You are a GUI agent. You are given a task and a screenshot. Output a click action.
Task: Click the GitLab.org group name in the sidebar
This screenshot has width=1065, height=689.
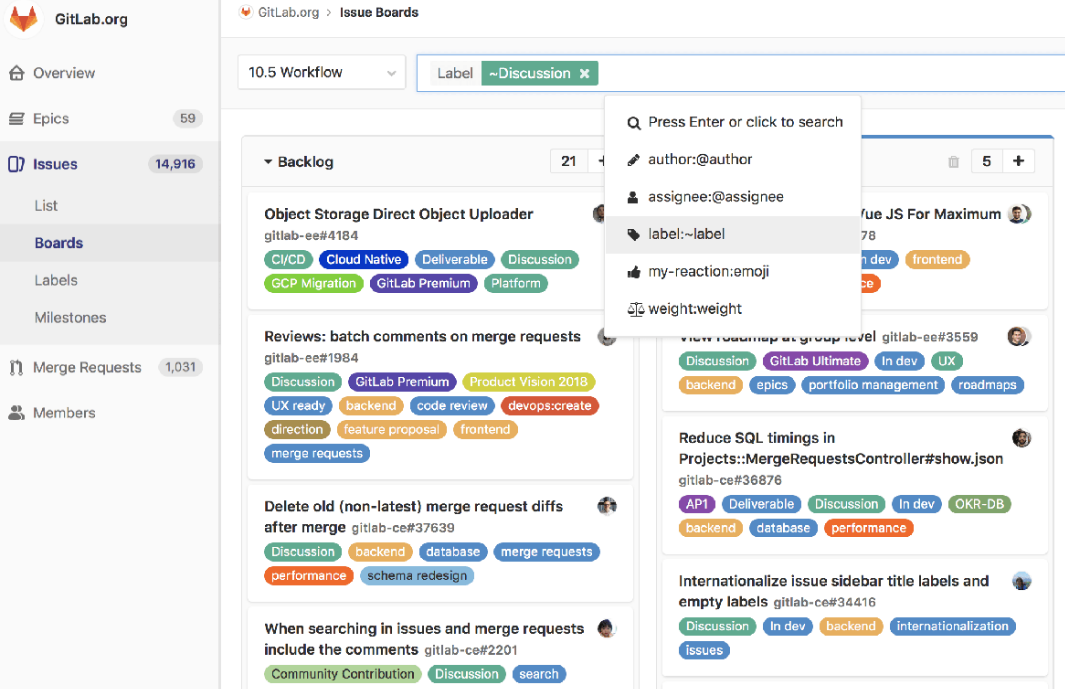(x=91, y=19)
